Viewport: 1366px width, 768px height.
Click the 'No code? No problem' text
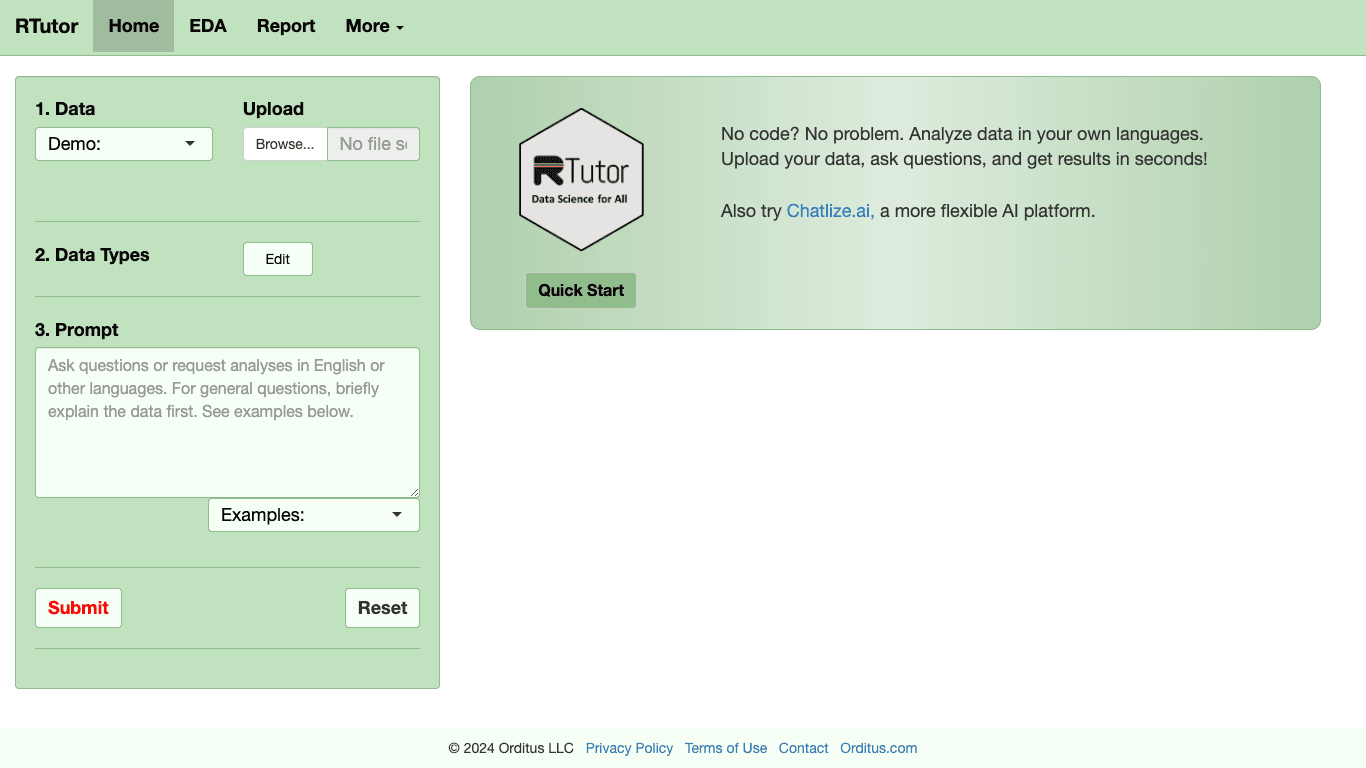click(x=812, y=134)
